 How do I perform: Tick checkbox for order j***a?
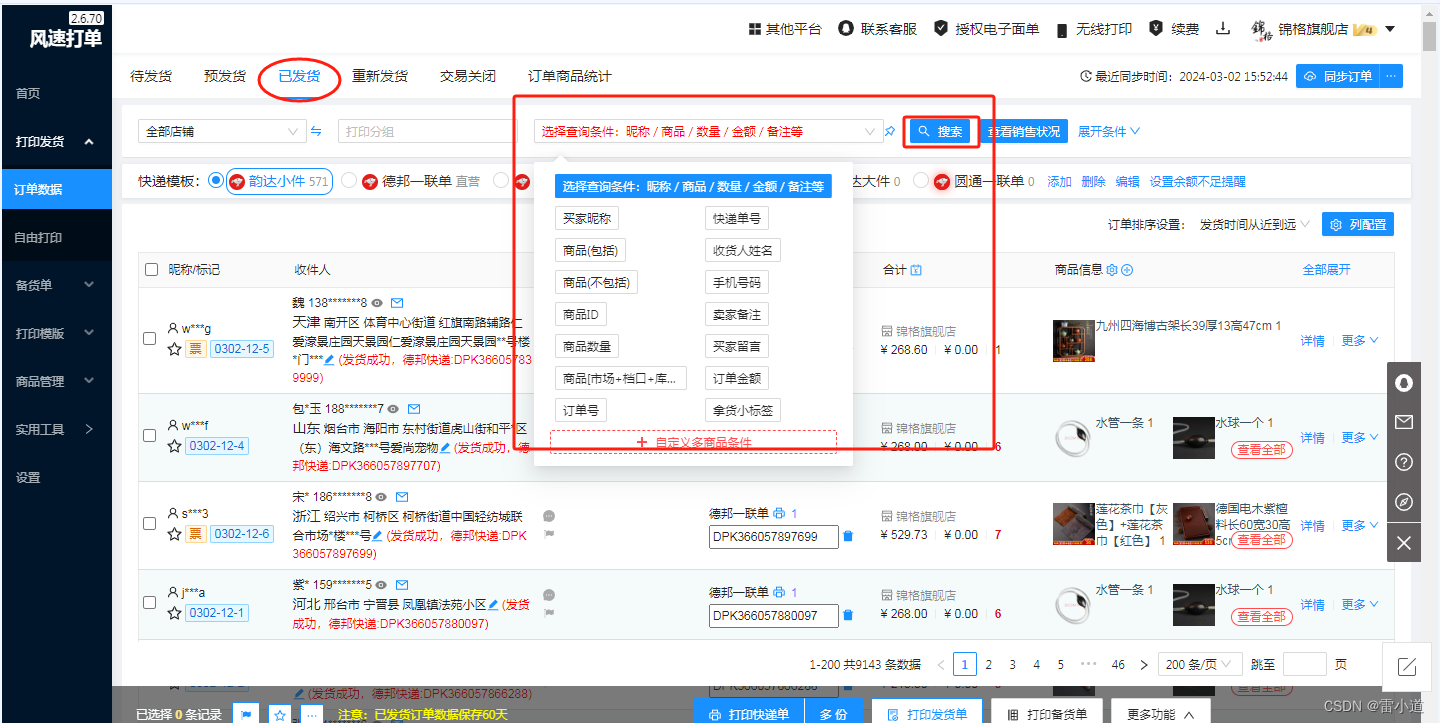(x=150, y=603)
